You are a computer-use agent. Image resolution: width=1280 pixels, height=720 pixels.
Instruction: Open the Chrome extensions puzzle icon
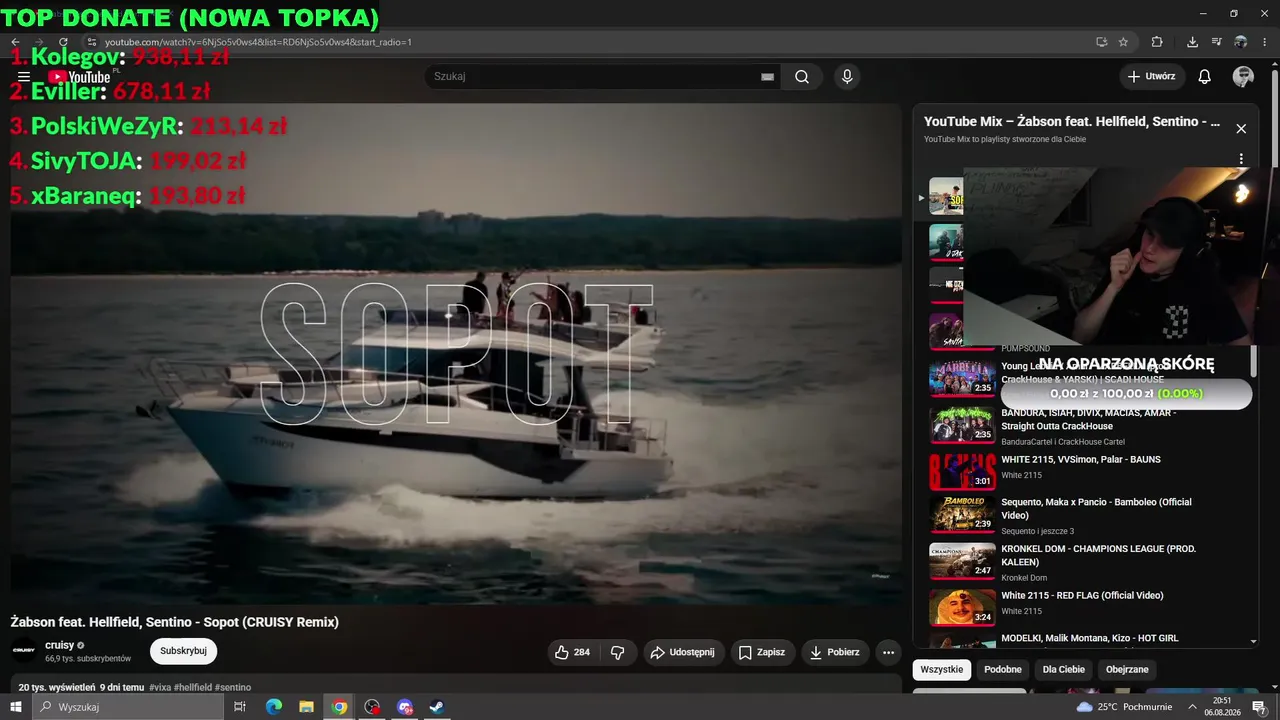1157,42
